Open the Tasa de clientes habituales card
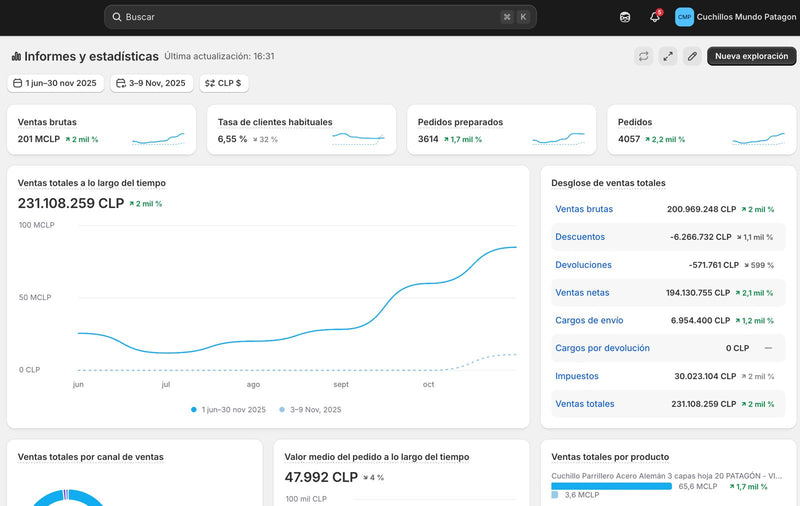The width and height of the screenshot is (800, 506). 302,130
